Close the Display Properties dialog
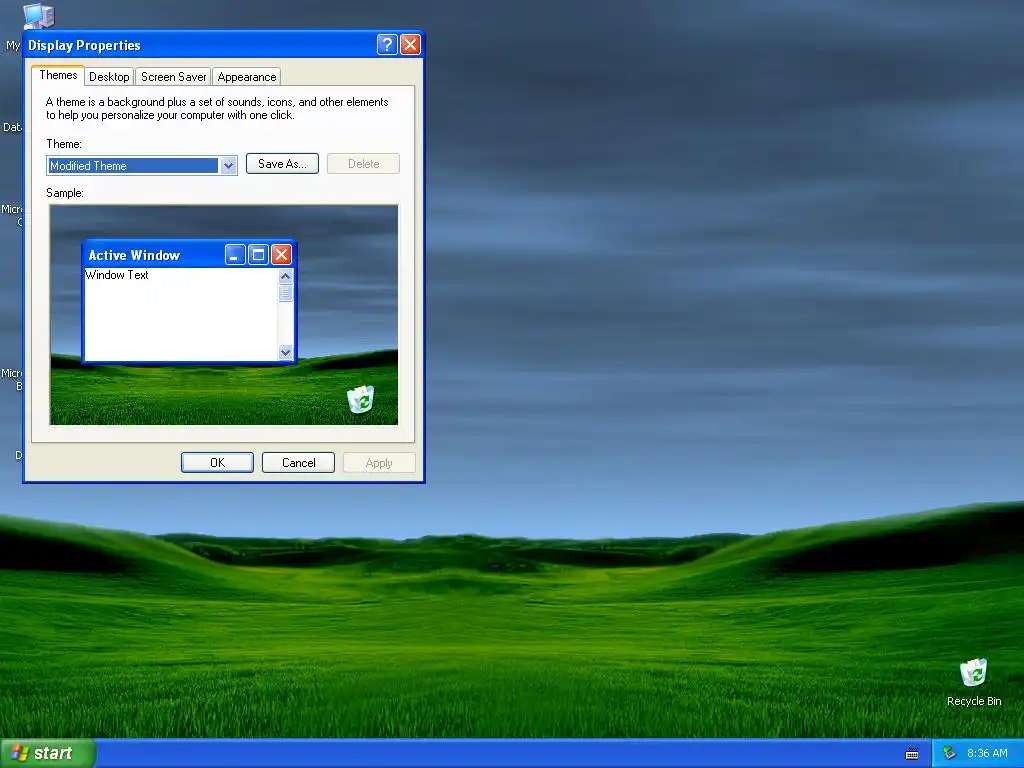 pos(410,44)
